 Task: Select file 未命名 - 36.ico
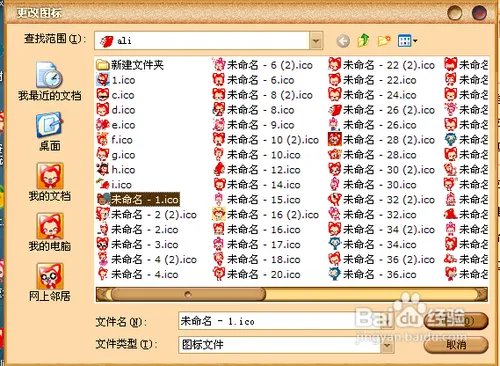click(x=373, y=274)
